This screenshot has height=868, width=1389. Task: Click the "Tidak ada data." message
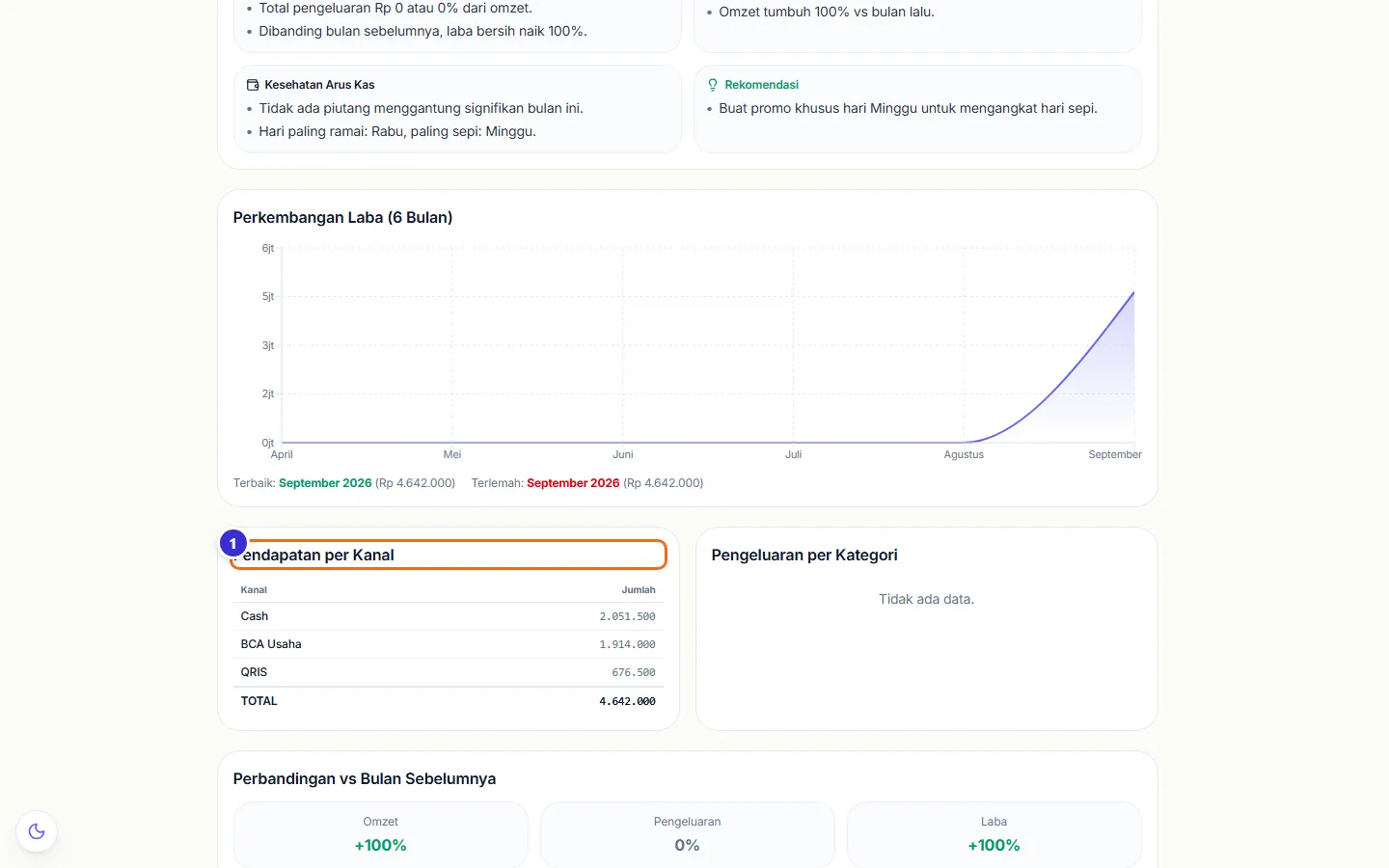point(926,599)
